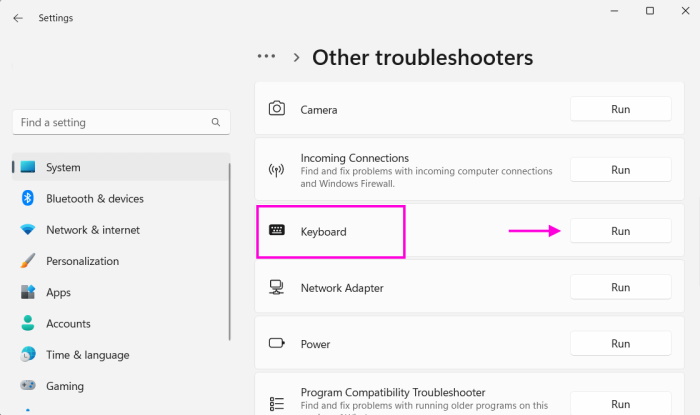
Task: Run the Keyboard troubleshooter
Action: pos(620,231)
